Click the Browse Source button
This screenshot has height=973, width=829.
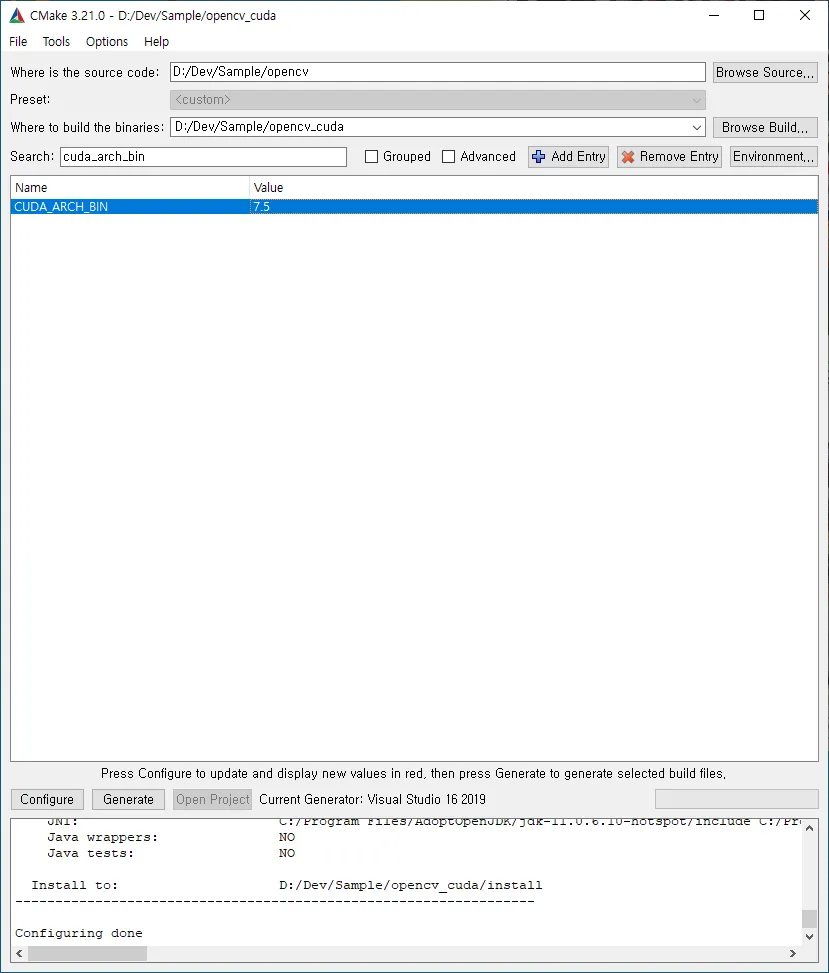(764, 73)
